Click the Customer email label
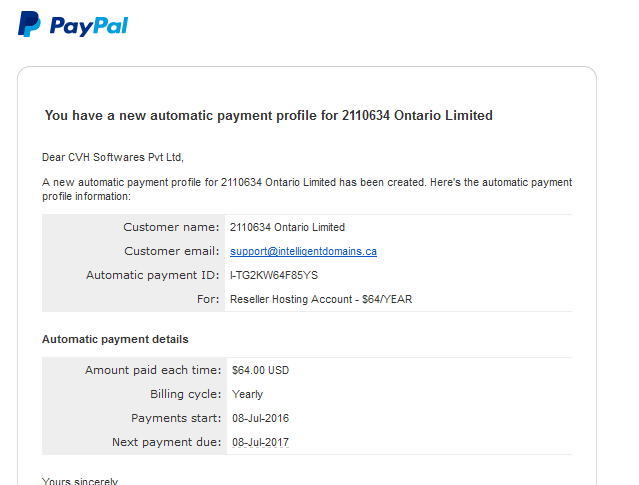The height and width of the screenshot is (485, 639). pyautogui.click(x=172, y=251)
